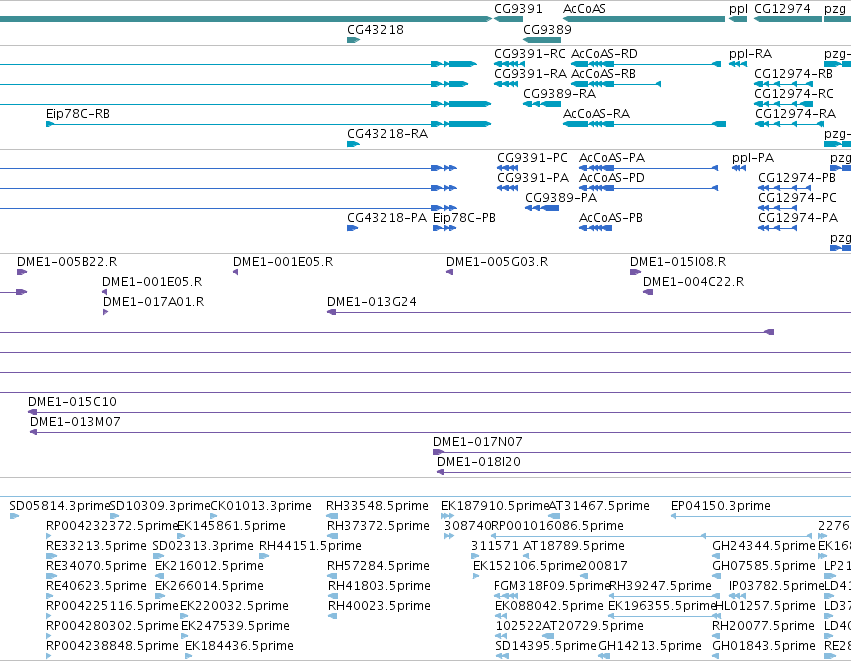Image resolution: width=851 pixels, height=661 pixels.
Task: Click the GH24344.5prime EST label
Action: click(x=764, y=546)
